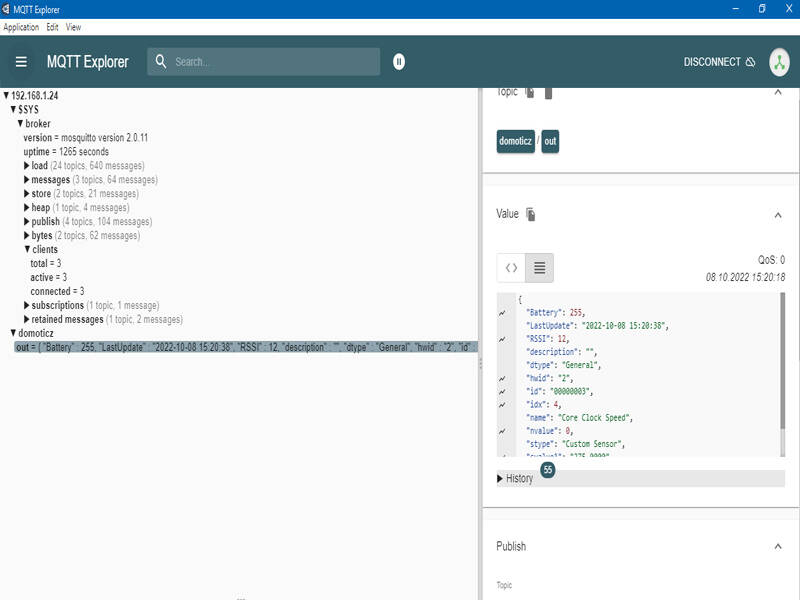Collapse the Value panel chevron

pos(778,215)
